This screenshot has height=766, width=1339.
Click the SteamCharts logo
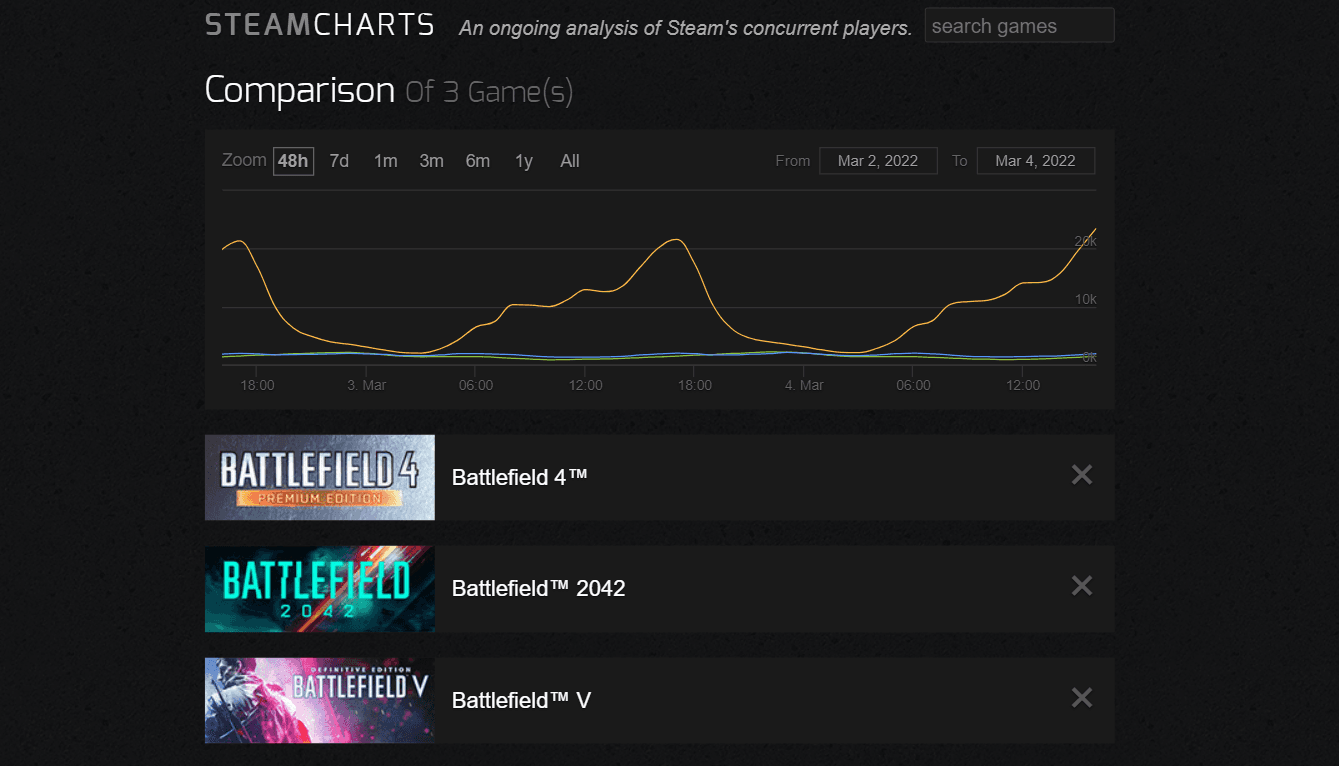[x=319, y=25]
